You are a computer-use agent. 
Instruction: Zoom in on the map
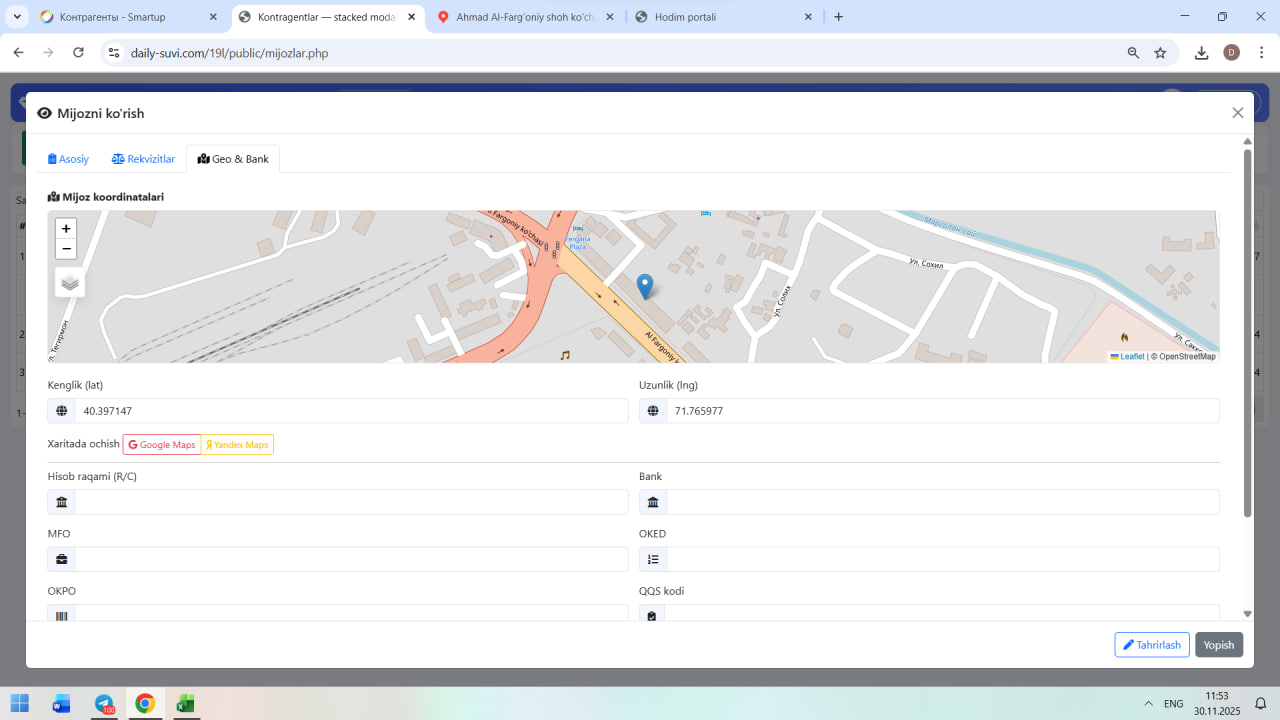tap(66, 228)
